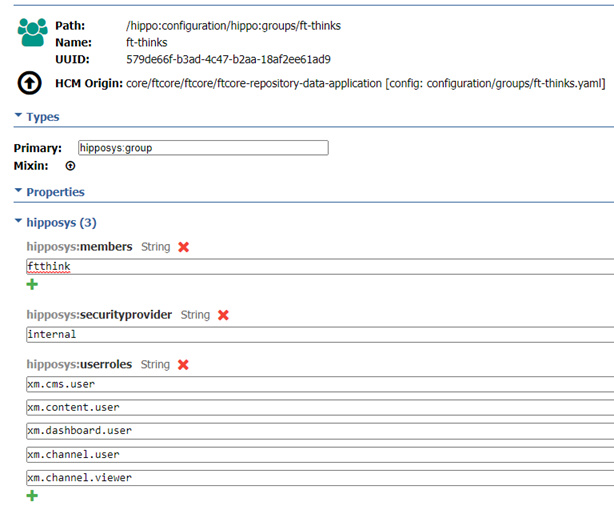This screenshot has width=614, height=506.
Task: Click the Mixin edit arrow icon
Action: (x=70, y=166)
